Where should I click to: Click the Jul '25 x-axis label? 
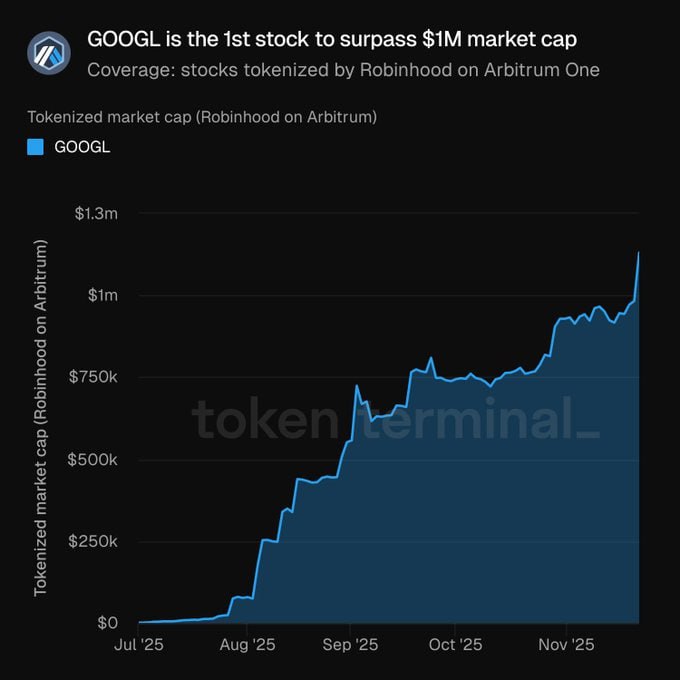pos(138,645)
